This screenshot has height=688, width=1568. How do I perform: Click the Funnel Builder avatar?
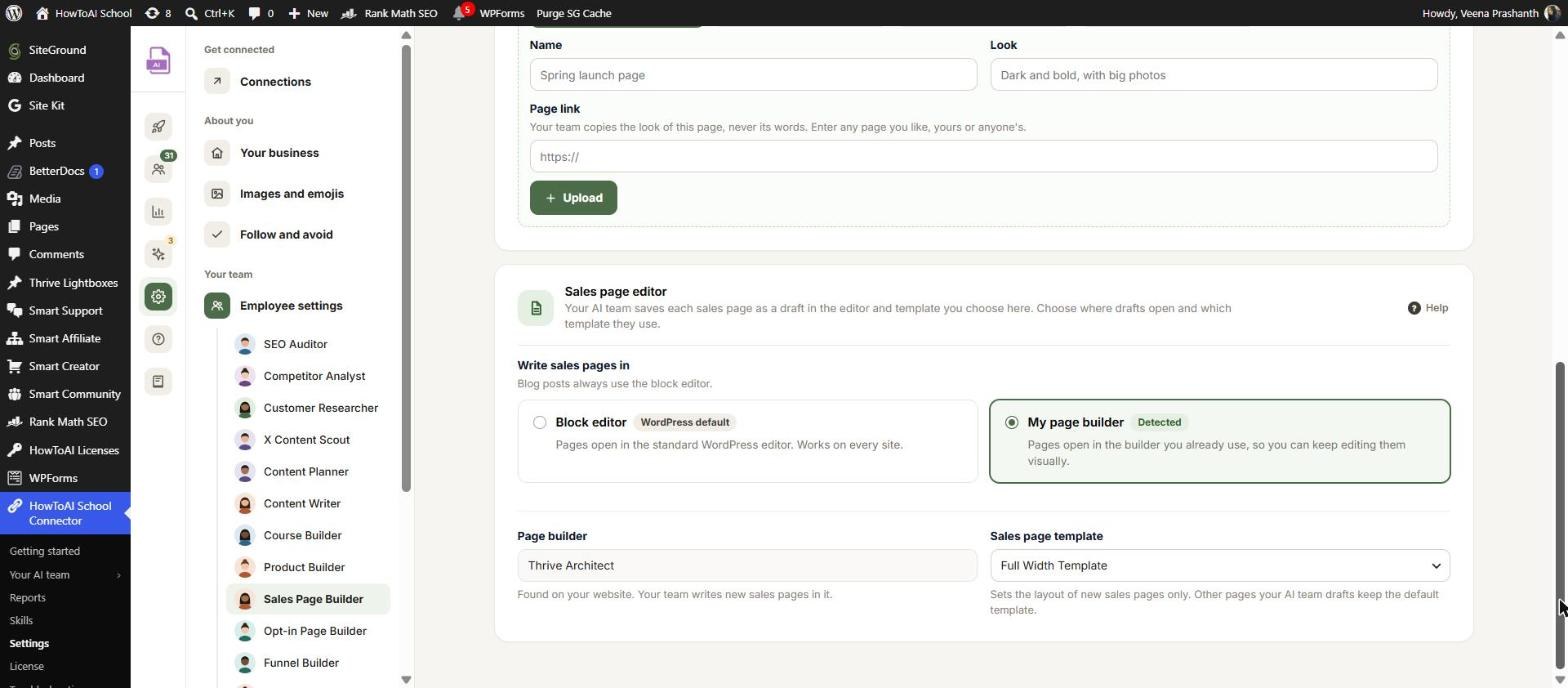click(245, 663)
